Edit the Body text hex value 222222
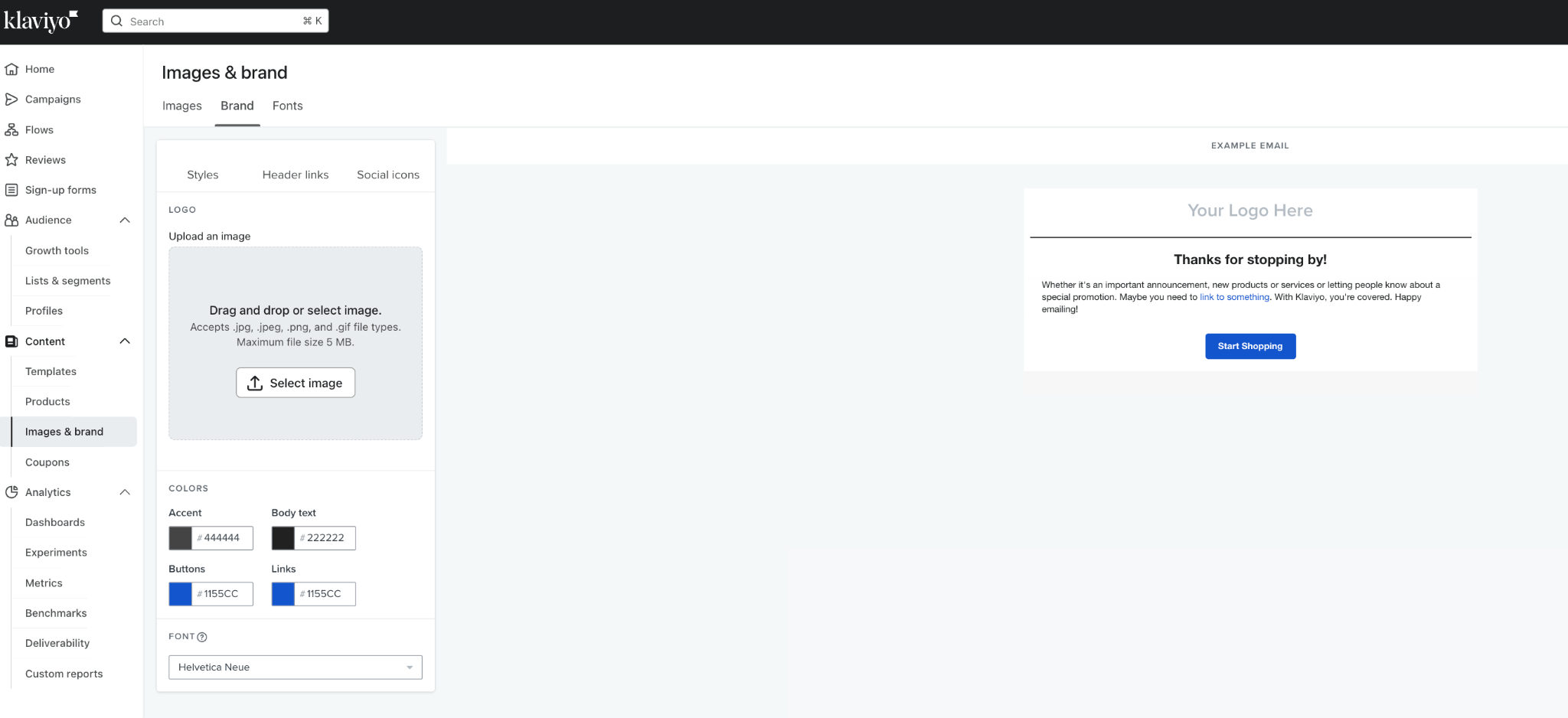The height and width of the screenshot is (718, 1568). pos(325,538)
